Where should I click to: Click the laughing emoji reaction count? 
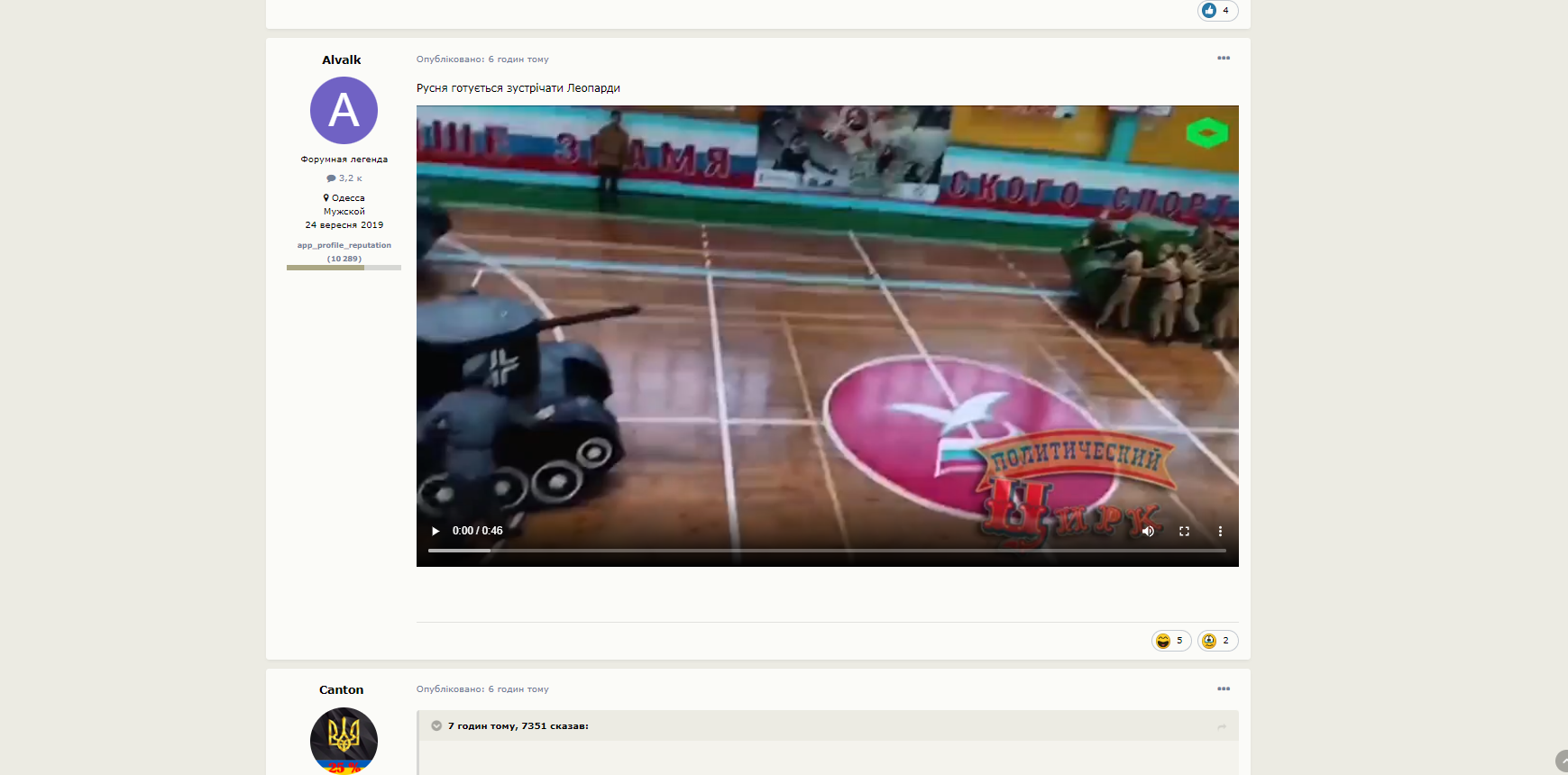[x=1171, y=641]
